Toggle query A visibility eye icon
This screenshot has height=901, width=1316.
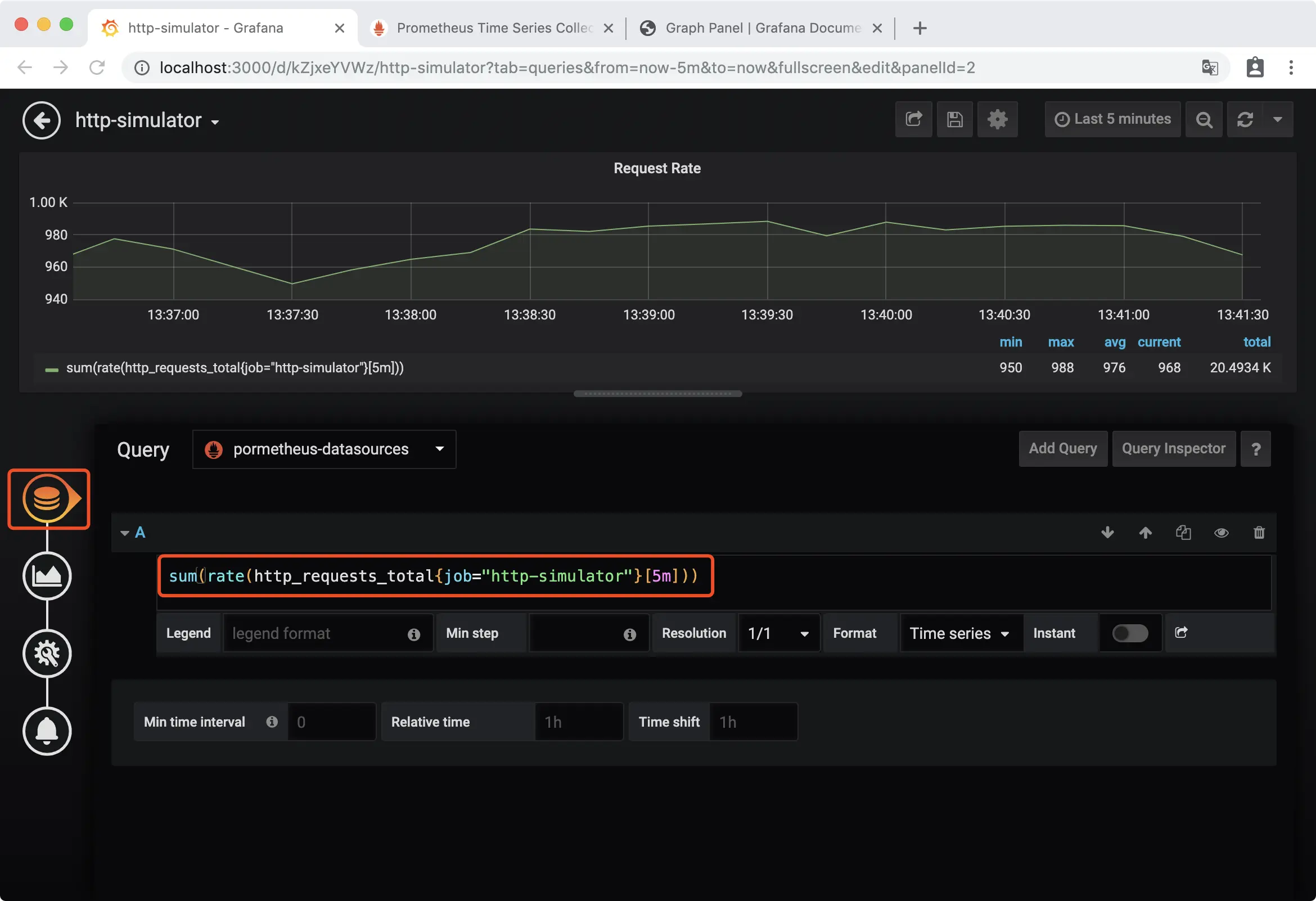coord(1221,532)
